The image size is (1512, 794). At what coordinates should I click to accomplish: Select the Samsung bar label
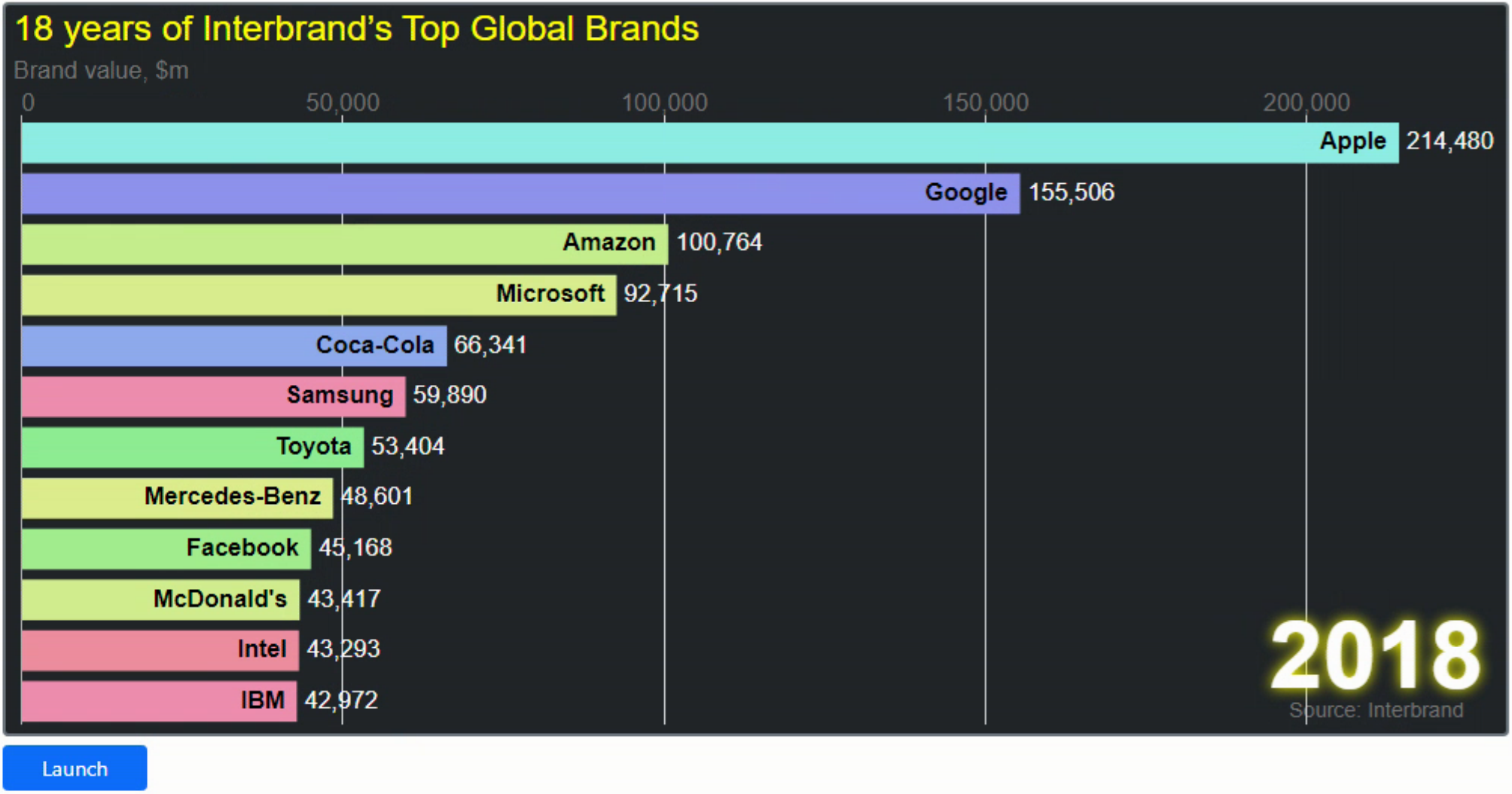click(340, 395)
